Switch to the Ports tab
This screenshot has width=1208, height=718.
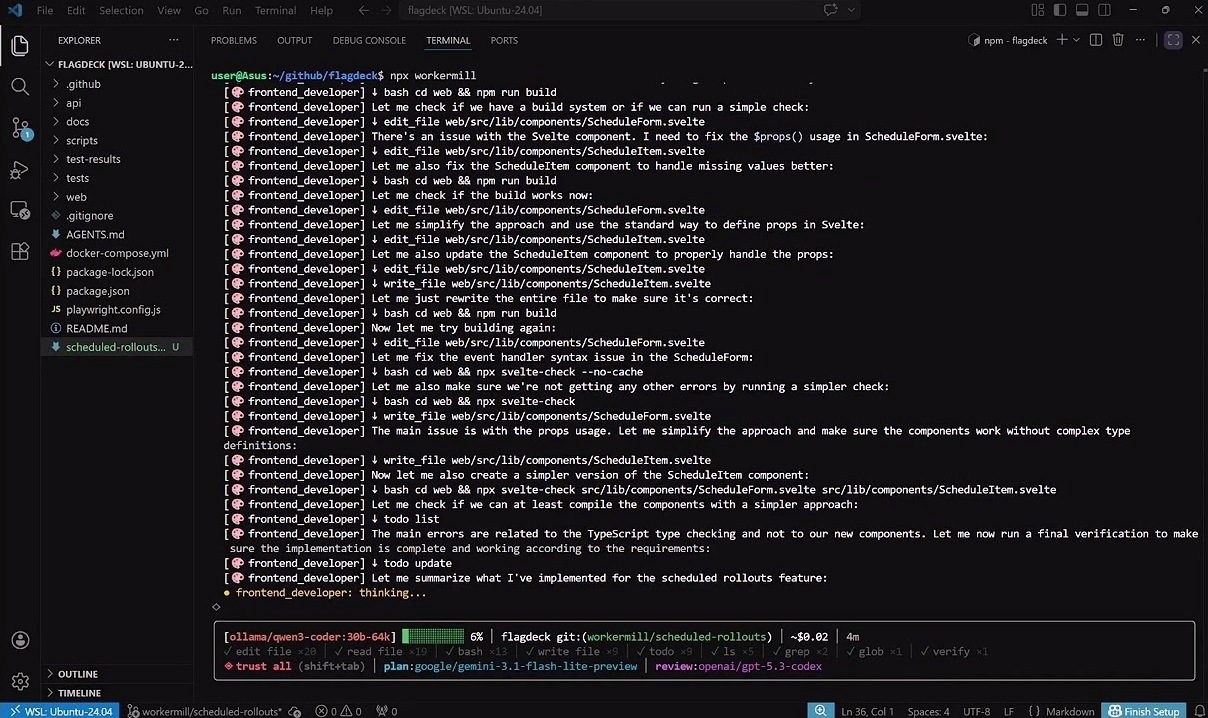[504, 40]
